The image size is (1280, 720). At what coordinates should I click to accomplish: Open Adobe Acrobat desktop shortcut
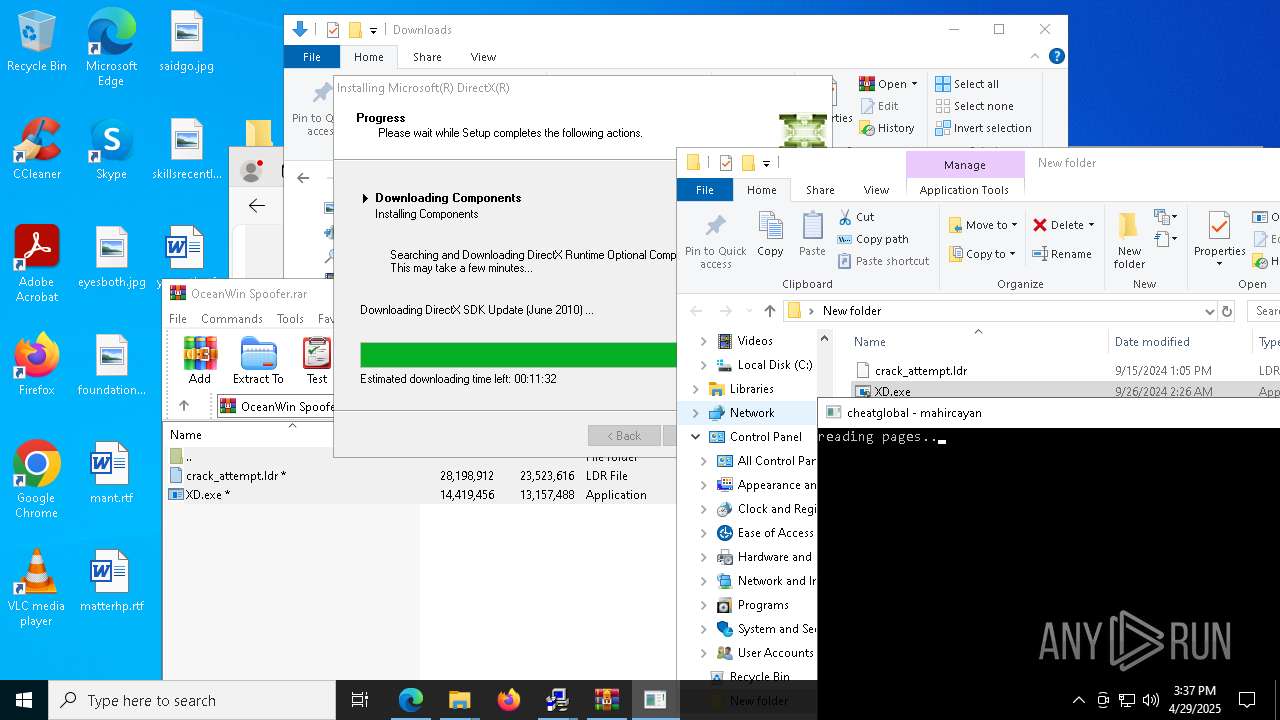pos(37,264)
